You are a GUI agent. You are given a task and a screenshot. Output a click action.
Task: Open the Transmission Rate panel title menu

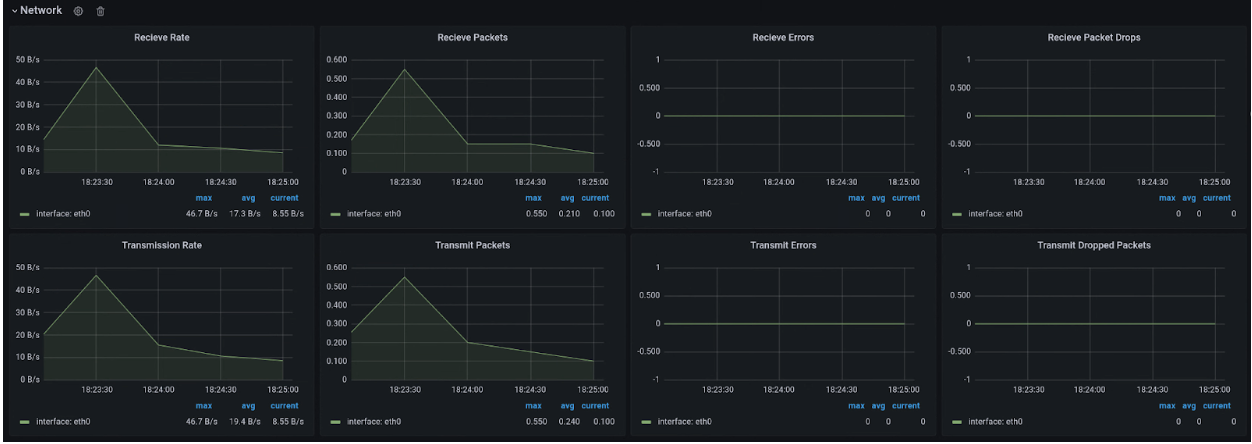pyautogui.click(x=161, y=246)
